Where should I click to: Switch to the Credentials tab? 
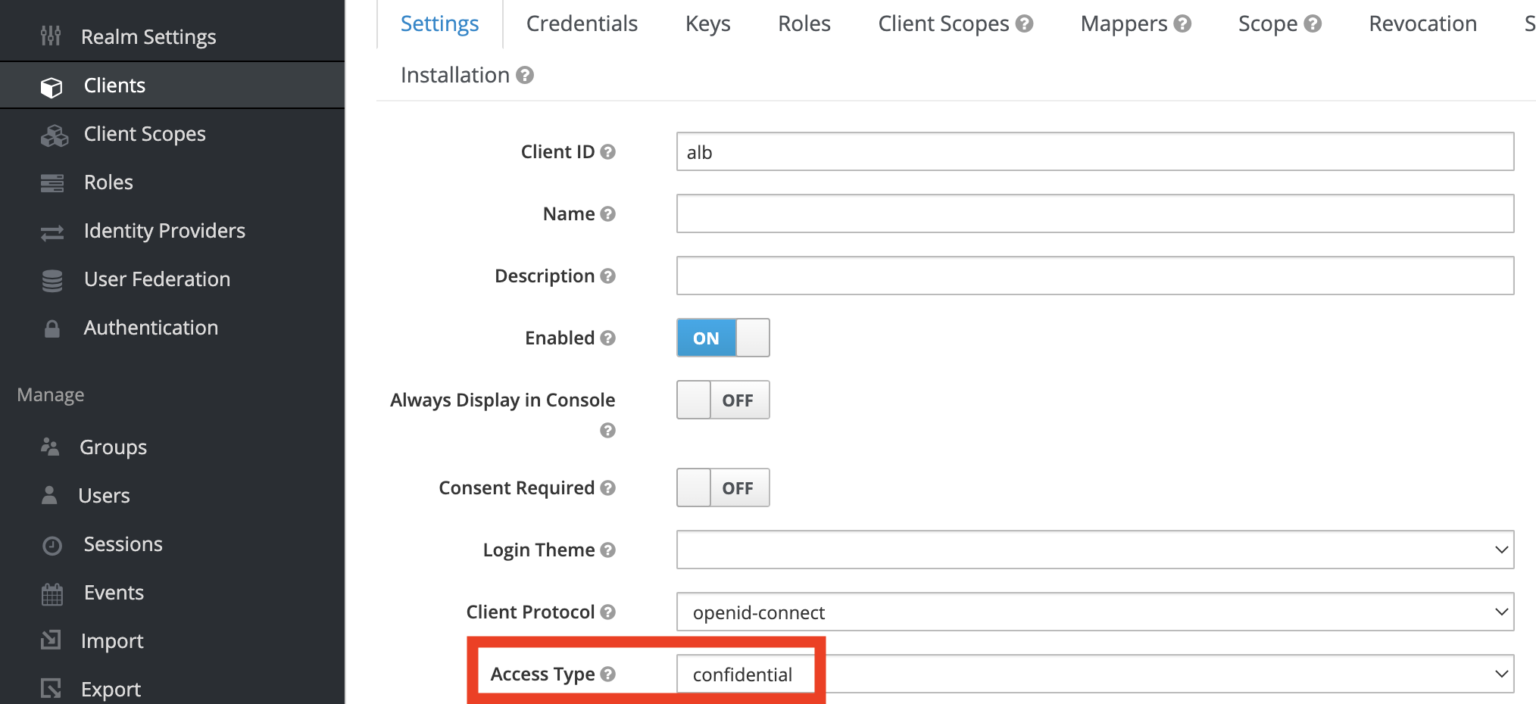pos(581,23)
